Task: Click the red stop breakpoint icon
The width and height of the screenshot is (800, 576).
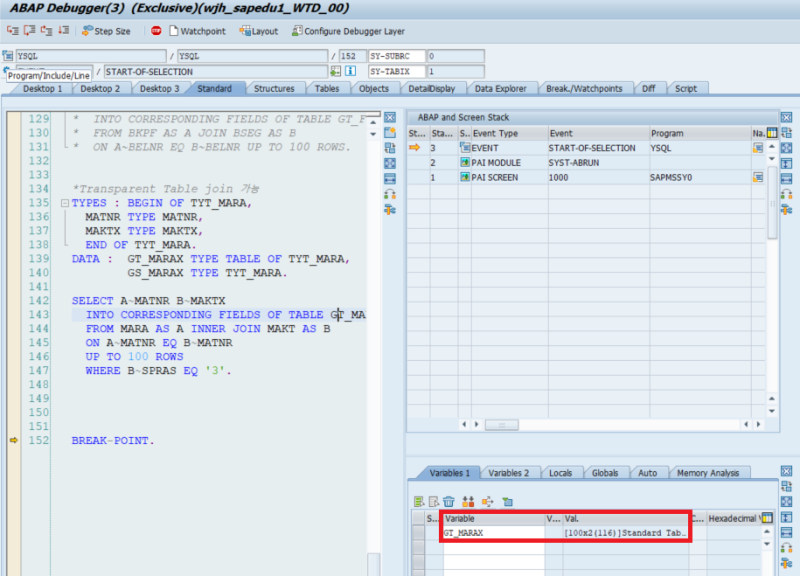Action: 155,31
